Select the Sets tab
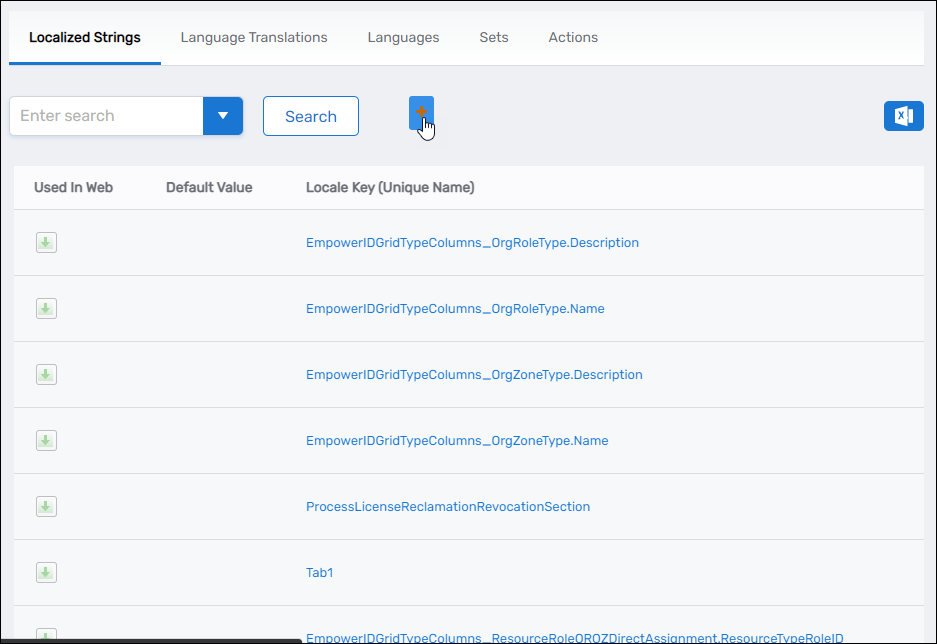This screenshot has width=937, height=644. click(493, 37)
